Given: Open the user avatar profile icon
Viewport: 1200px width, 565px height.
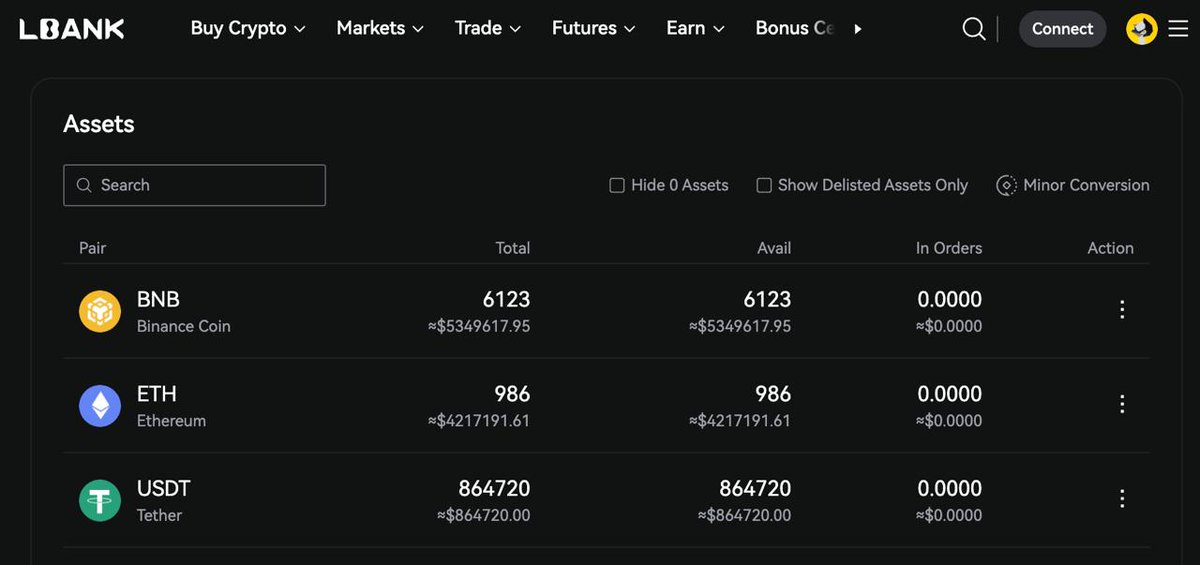Looking at the screenshot, I should pyautogui.click(x=1141, y=29).
